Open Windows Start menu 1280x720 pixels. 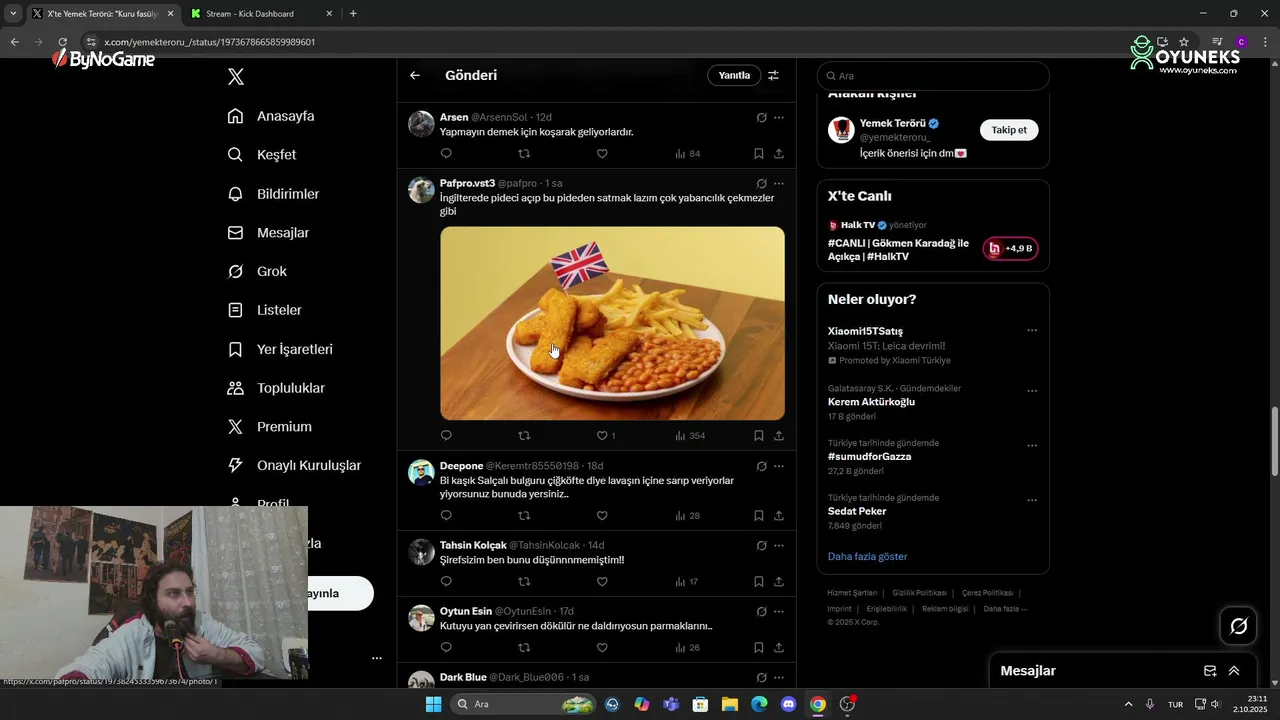[x=433, y=704]
